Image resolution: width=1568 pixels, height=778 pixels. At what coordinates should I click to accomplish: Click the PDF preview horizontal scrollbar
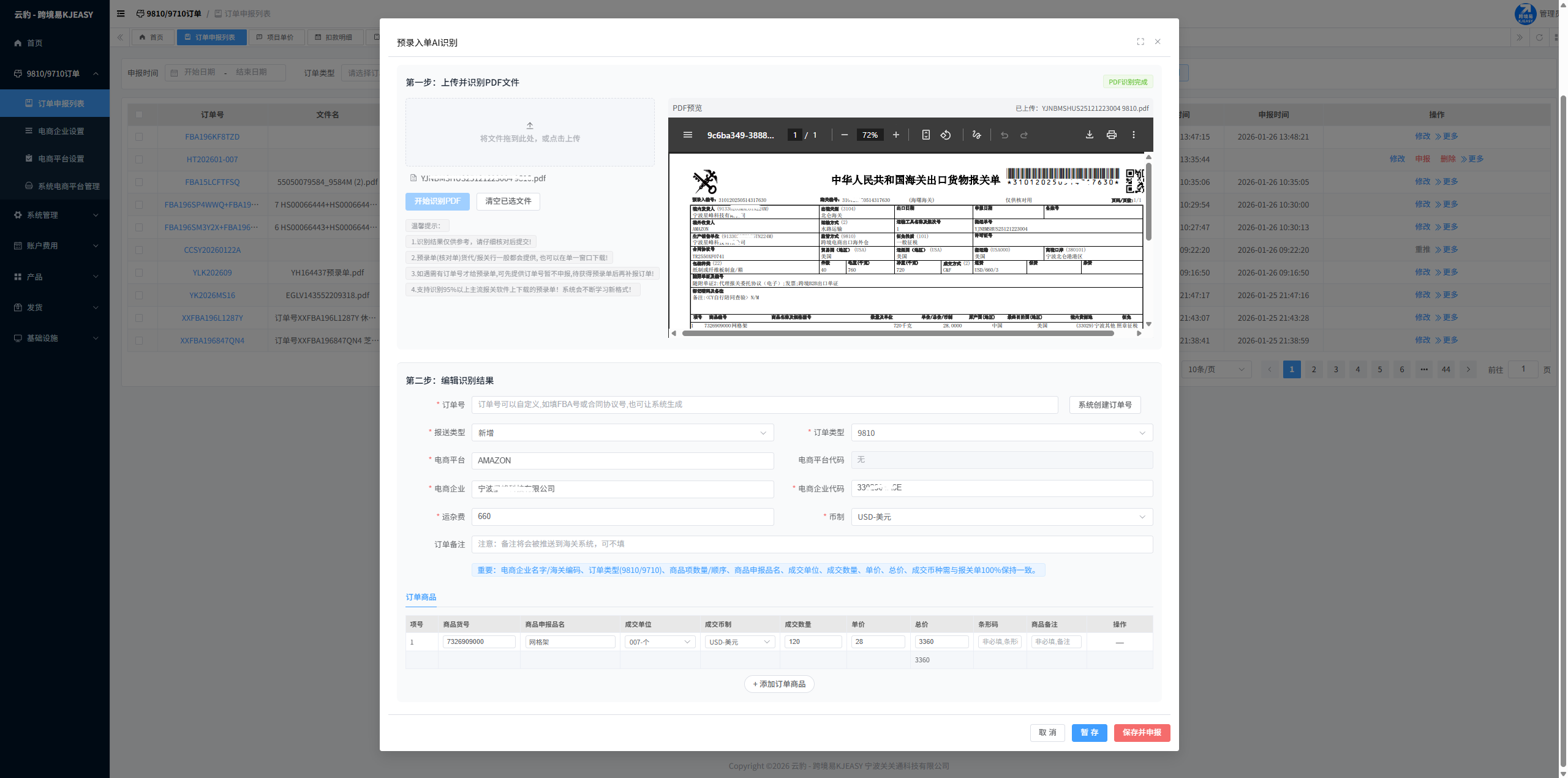(897, 334)
